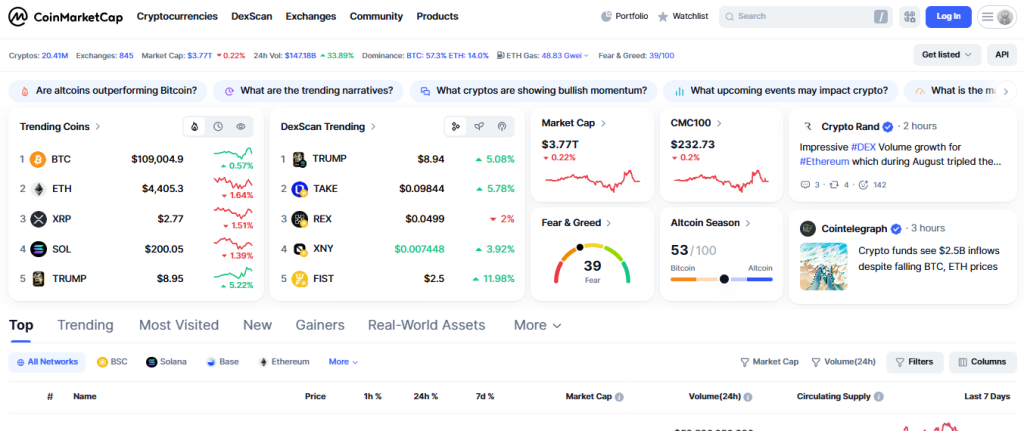Open the Fear & Greed card chevron
Screen dimensions: 1024x431
pos(609,223)
